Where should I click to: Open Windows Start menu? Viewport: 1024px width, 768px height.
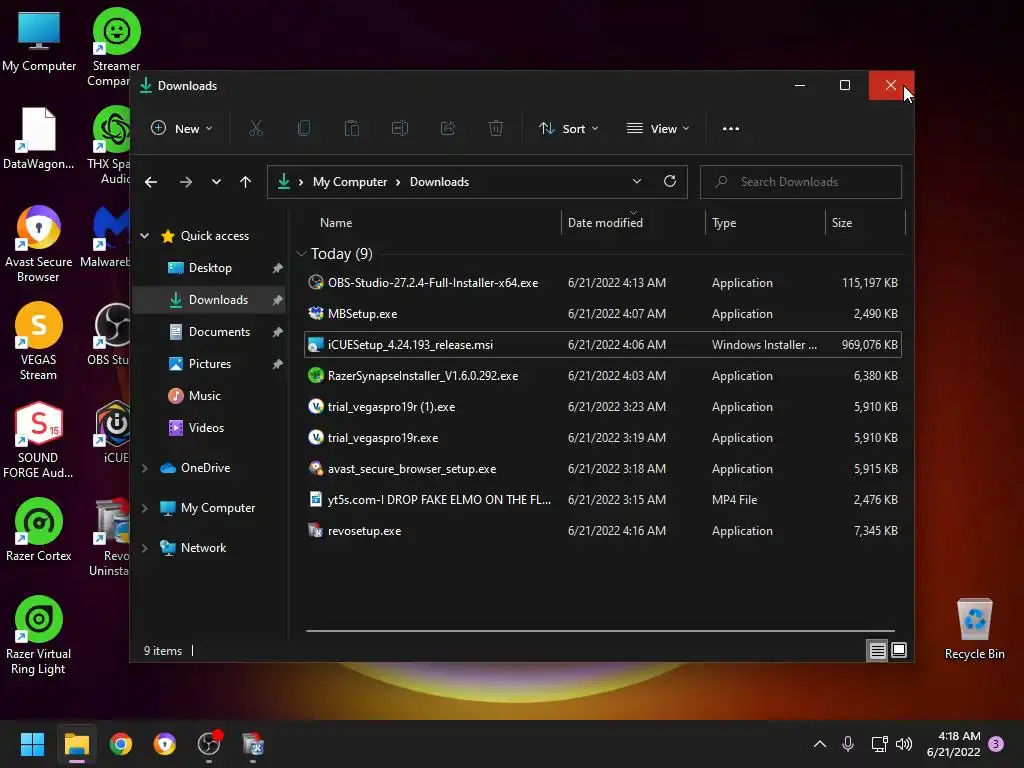point(32,744)
